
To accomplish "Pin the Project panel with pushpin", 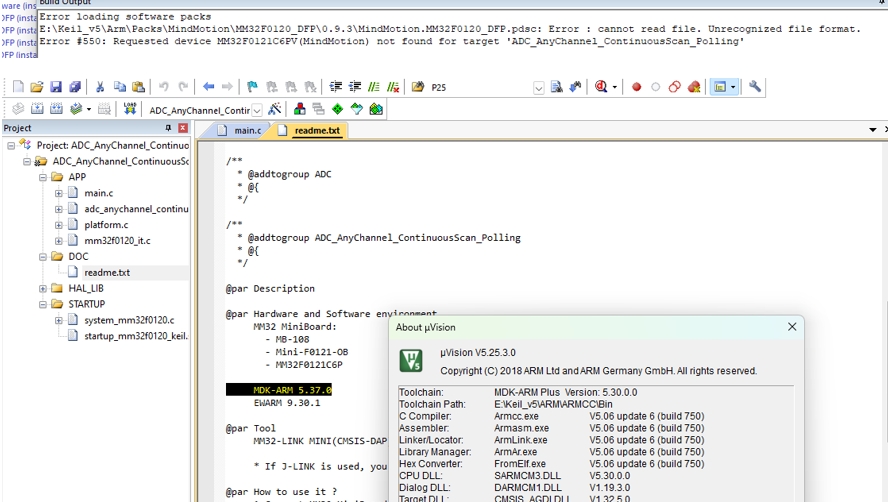I will pos(168,128).
